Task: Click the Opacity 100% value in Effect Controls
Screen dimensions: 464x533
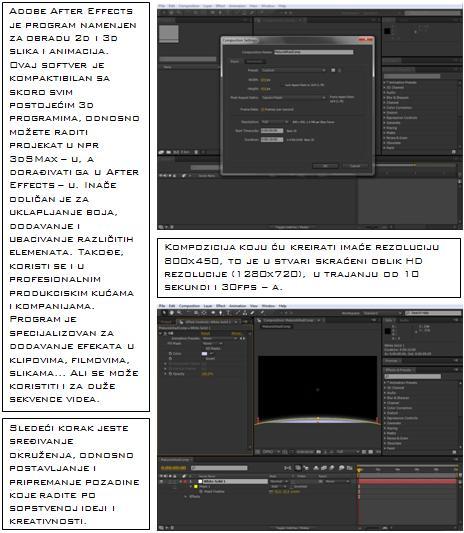Action: tap(207, 374)
